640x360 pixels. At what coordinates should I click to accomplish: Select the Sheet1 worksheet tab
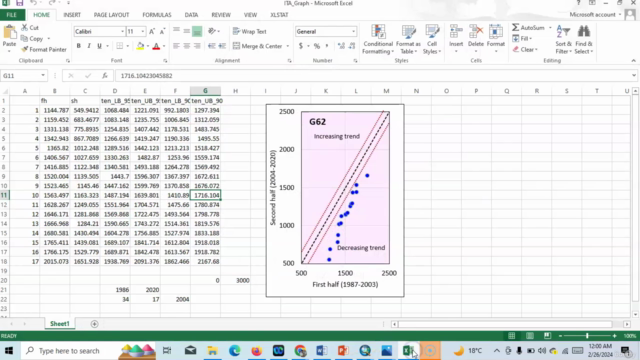pos(60,324)
